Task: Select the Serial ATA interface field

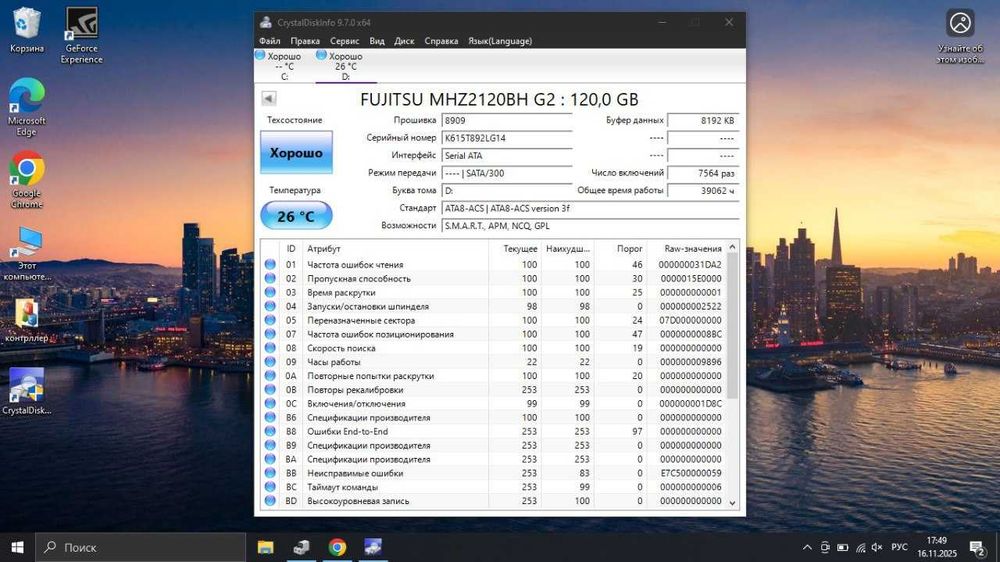Action: pyautogui.click(x=507, y=156)
